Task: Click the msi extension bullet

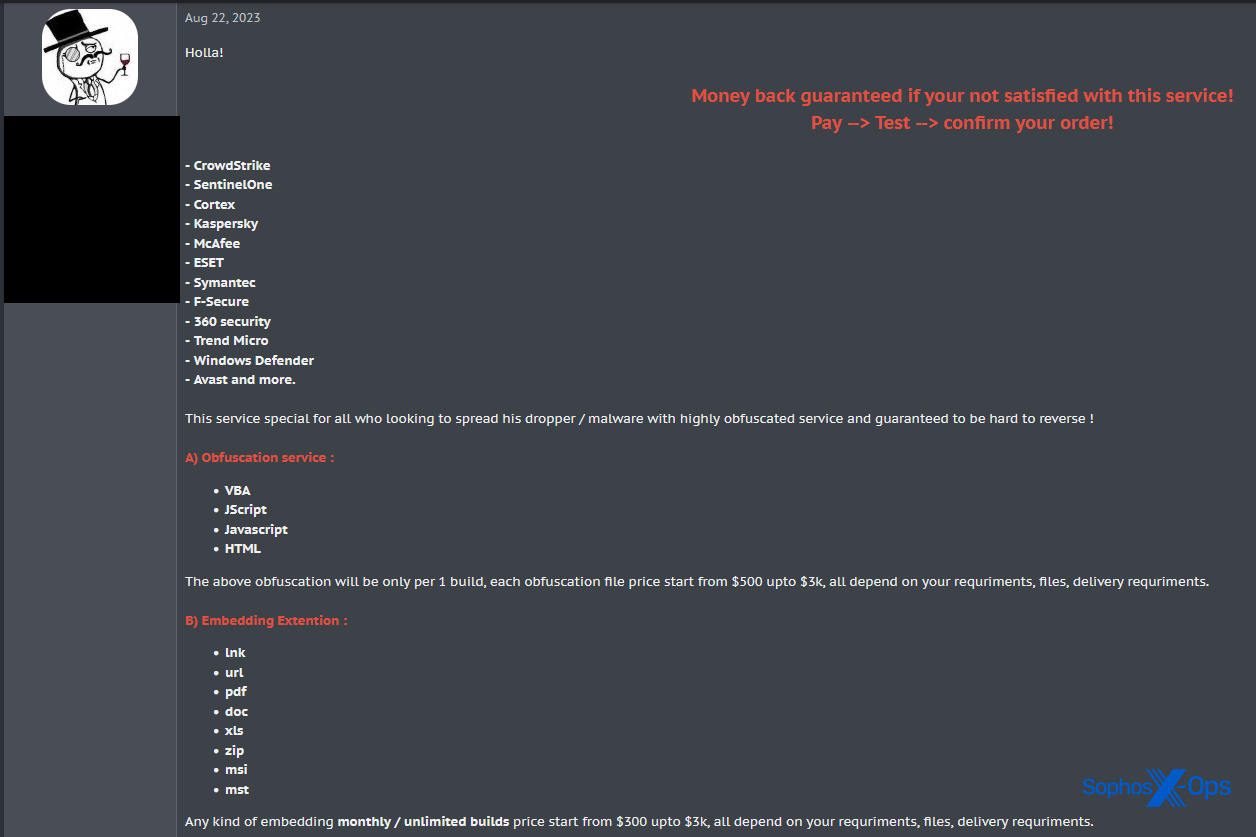Action: tap(236, 770)
